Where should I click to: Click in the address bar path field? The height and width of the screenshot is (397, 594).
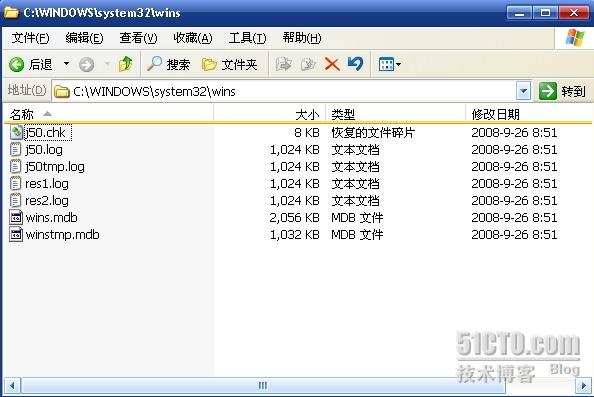[284, 91]
